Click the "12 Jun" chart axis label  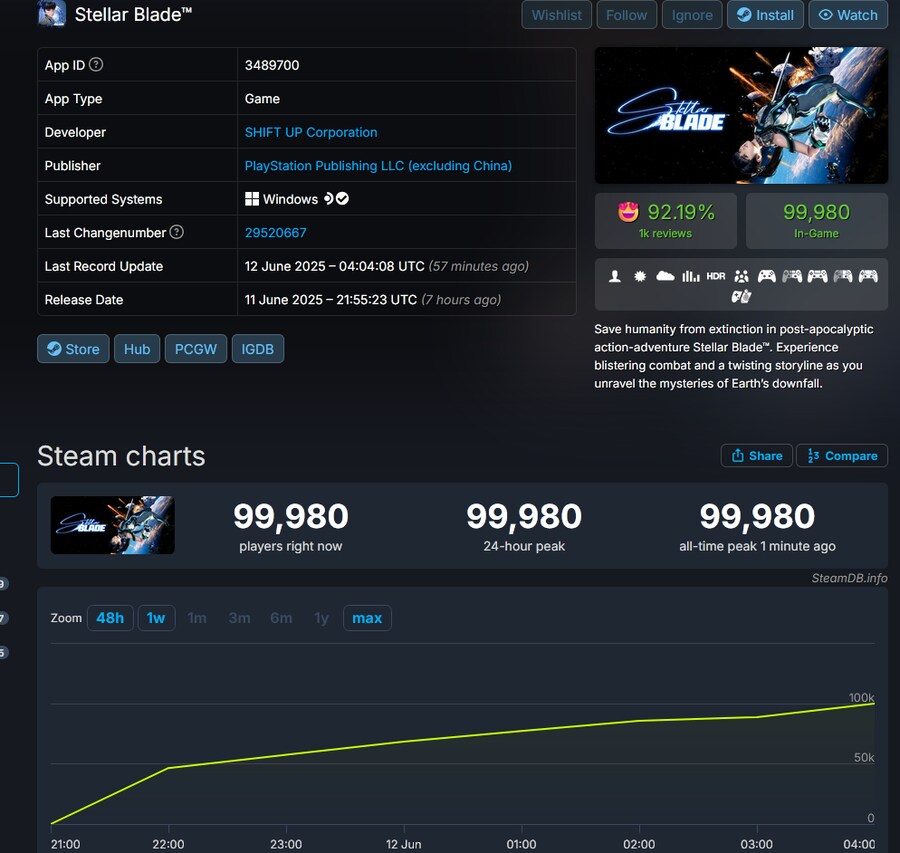(x=404, y=844)
